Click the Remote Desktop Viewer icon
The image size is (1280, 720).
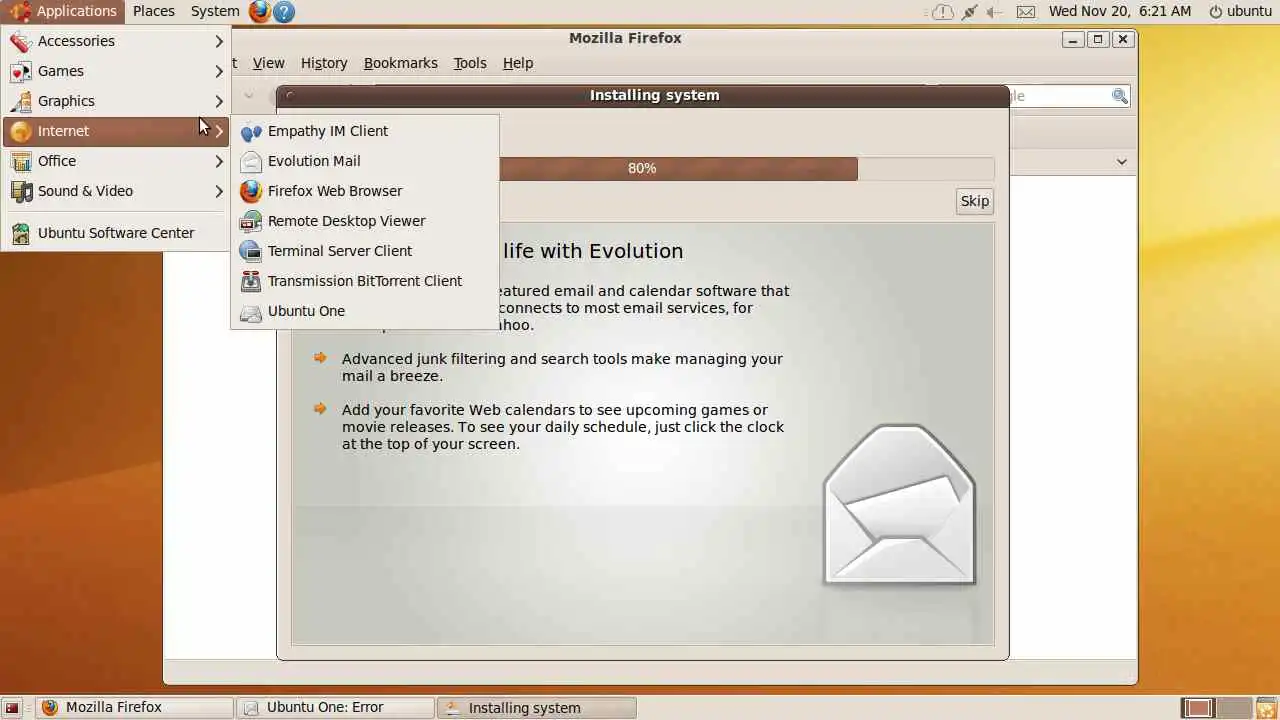[x=251, y=221]
